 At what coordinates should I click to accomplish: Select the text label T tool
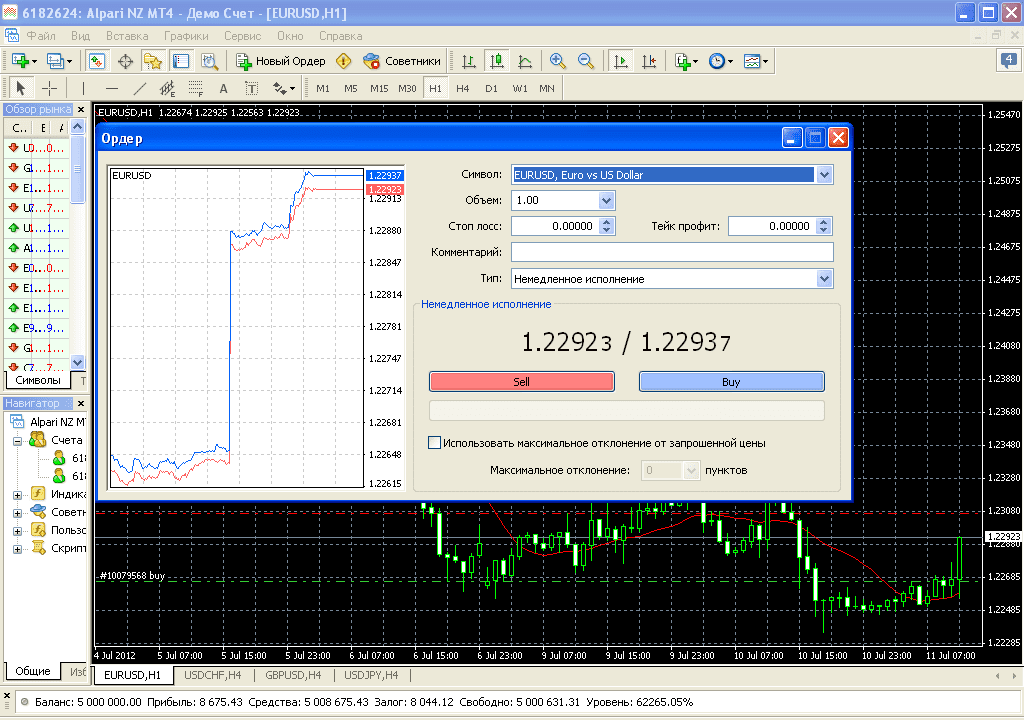pos(251,88)
